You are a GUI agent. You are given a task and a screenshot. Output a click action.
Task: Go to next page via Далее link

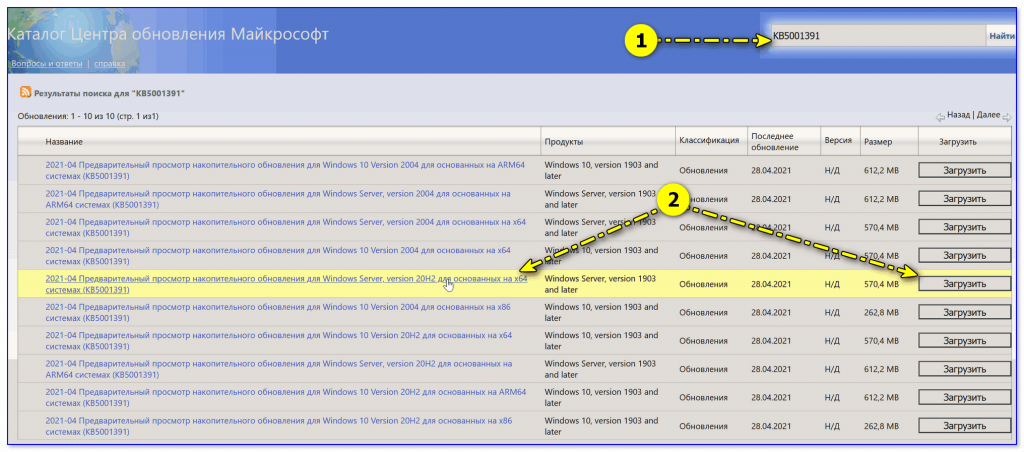coord(987,116)
